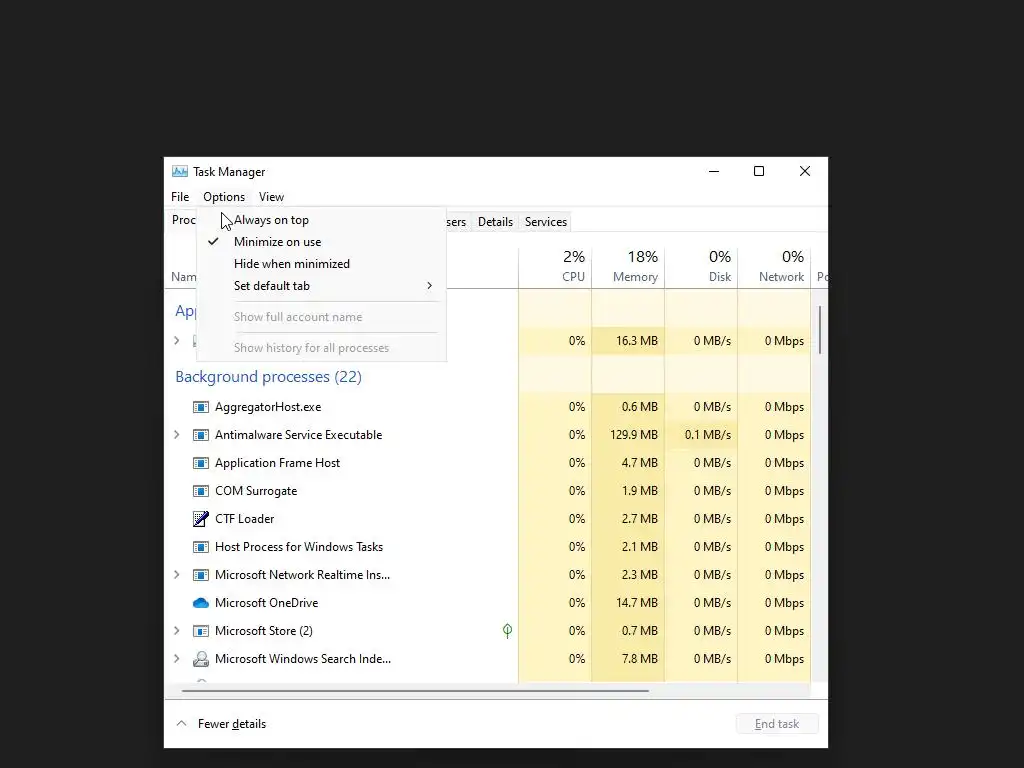1024x768 pixels.
Task: Click the 2.7 MB memory cell
Action: (x=628, y=519)
